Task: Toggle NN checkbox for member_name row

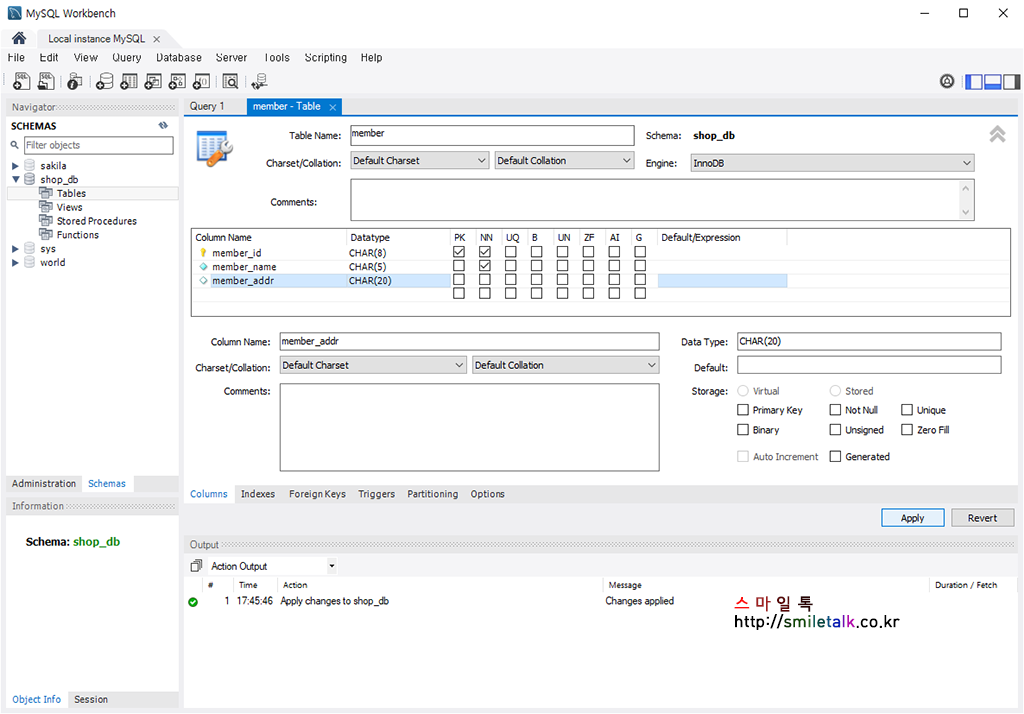Action: click(x=485, y=266)
